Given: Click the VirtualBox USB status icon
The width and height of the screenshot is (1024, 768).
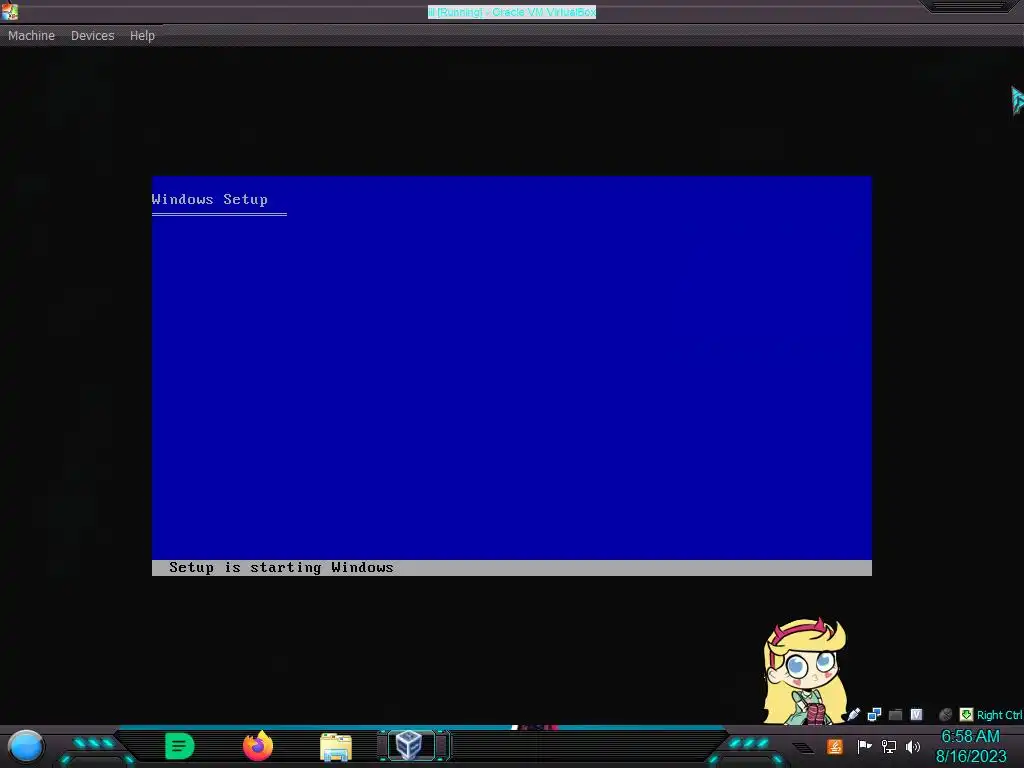Looking at the screenshot, I should click(854, 714).
